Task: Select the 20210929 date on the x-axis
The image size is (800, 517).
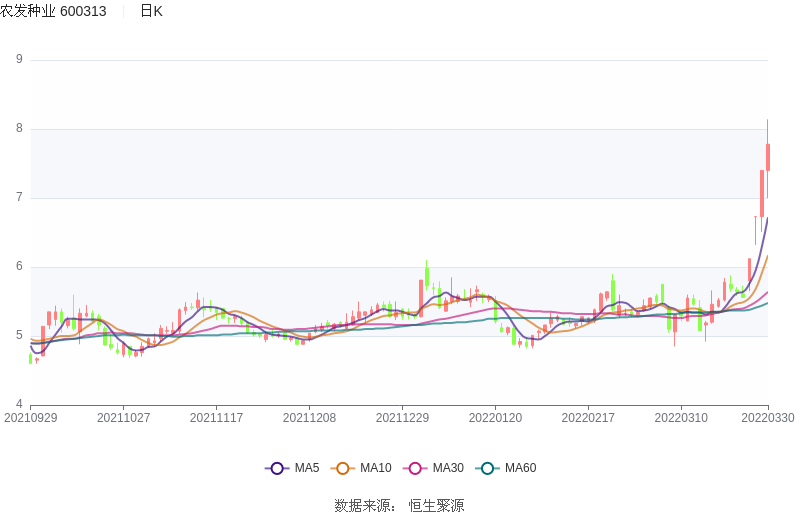Action: click(31, 418)
